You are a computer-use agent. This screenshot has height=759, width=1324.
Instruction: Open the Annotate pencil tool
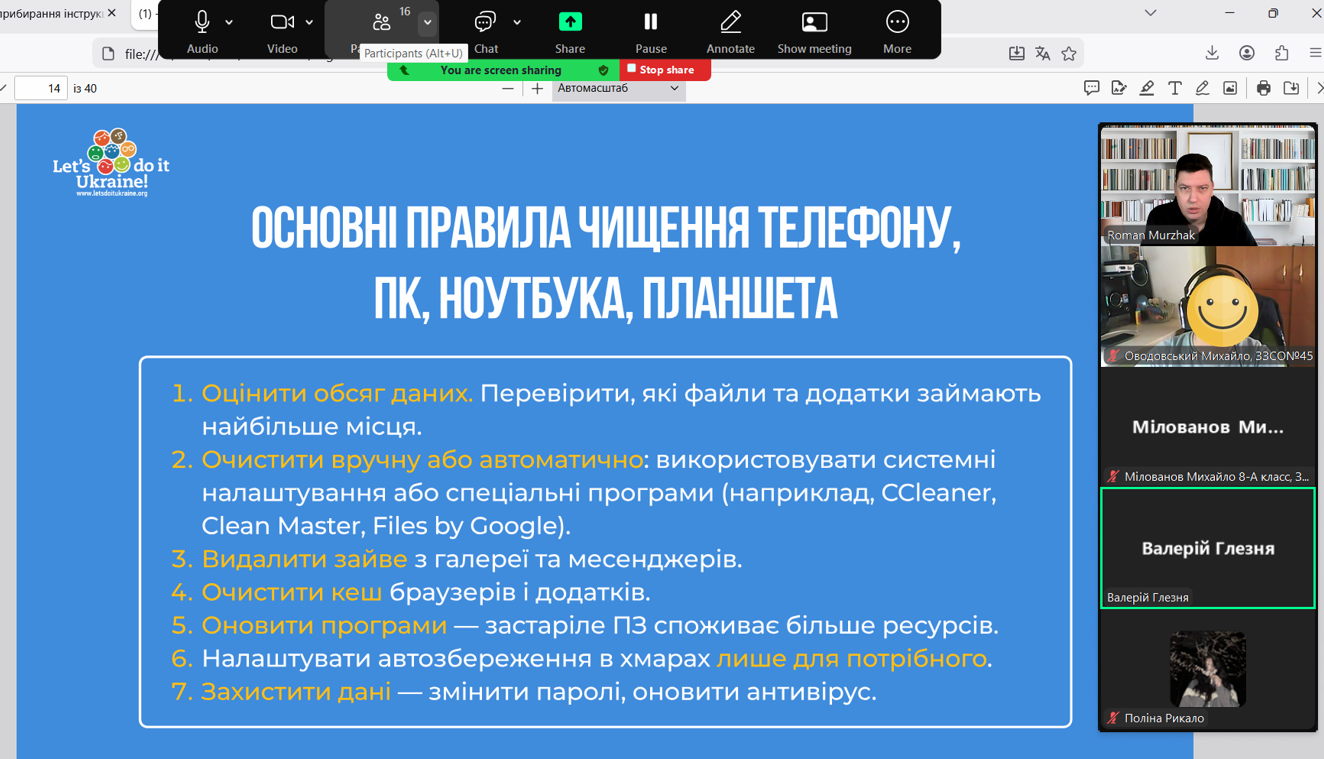[x=730, y=23]
